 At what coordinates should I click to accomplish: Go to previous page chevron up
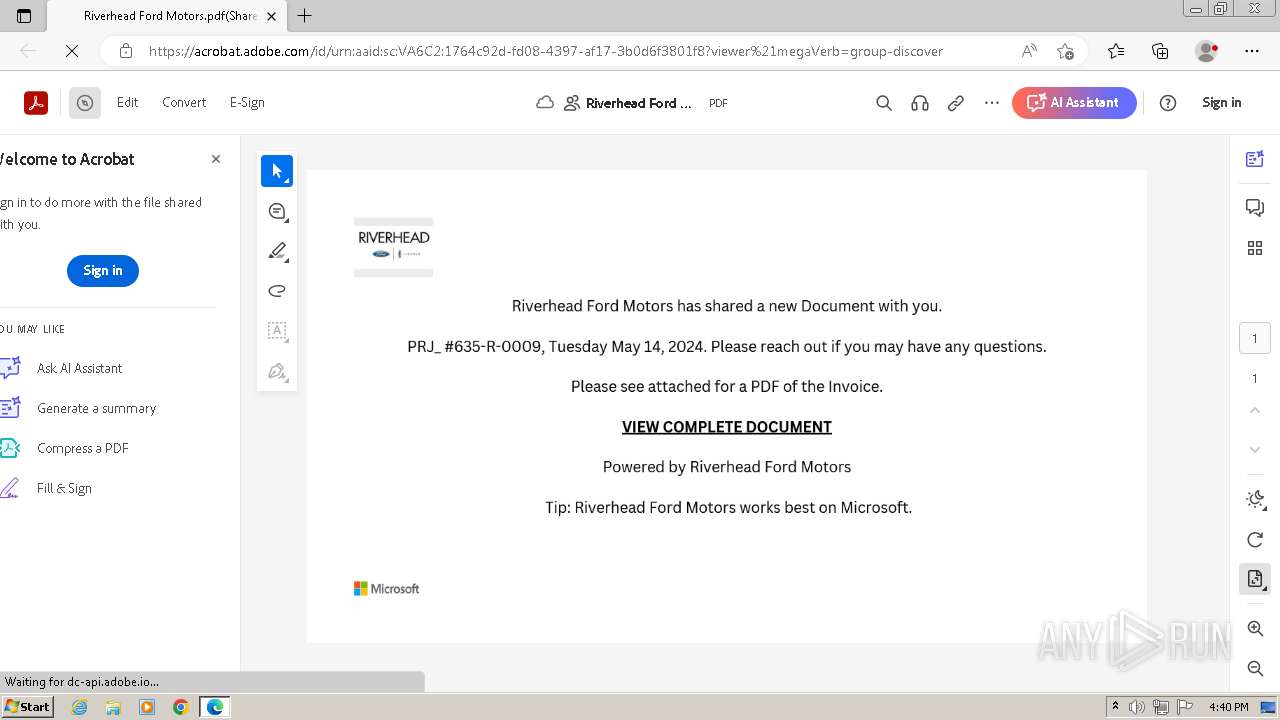1255,410
